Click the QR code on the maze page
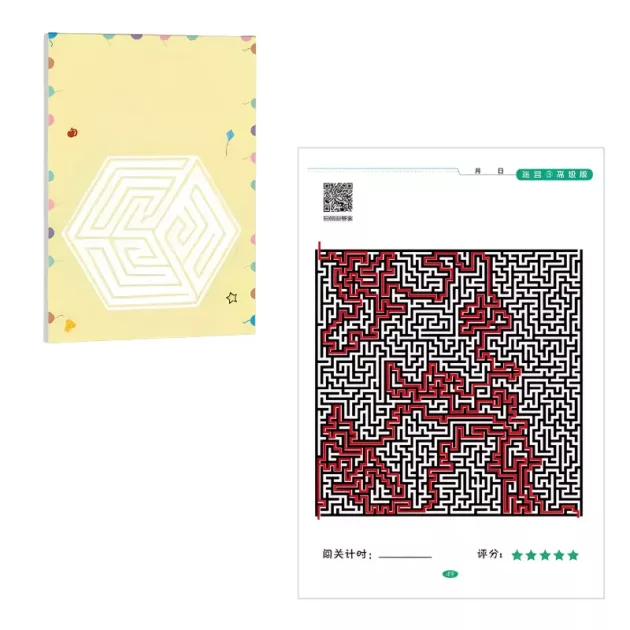630x630 pixels. [x=338, y=197]
